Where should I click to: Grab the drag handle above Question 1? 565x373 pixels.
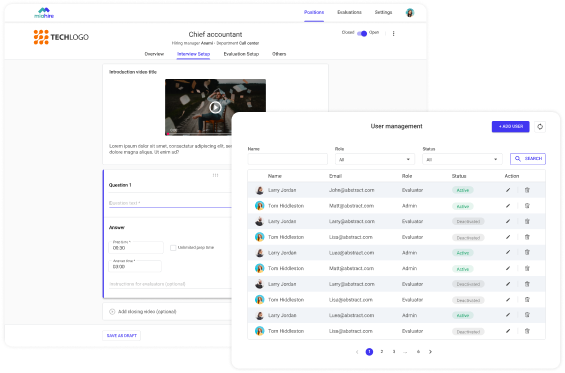[x=215, y=176]
